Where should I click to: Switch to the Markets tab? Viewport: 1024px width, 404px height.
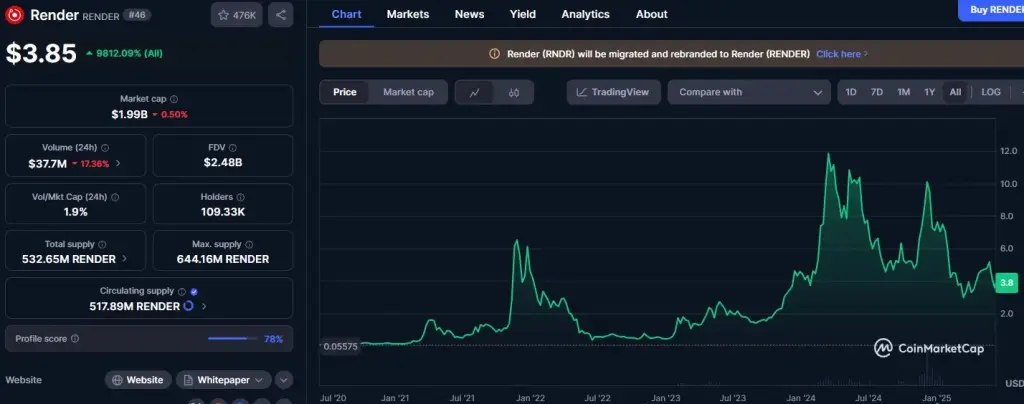pos(408,14)
